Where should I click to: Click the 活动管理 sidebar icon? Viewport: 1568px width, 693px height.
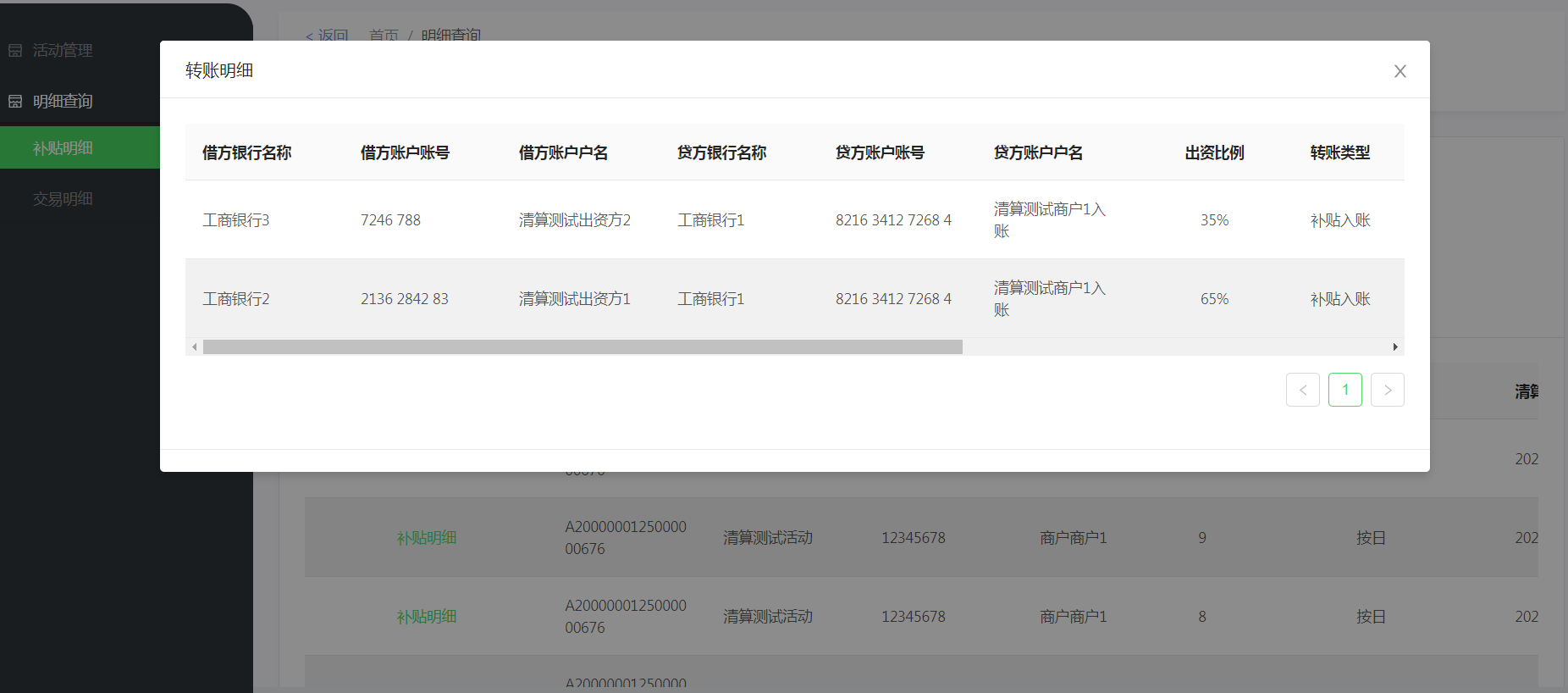(x=15, y=51)
